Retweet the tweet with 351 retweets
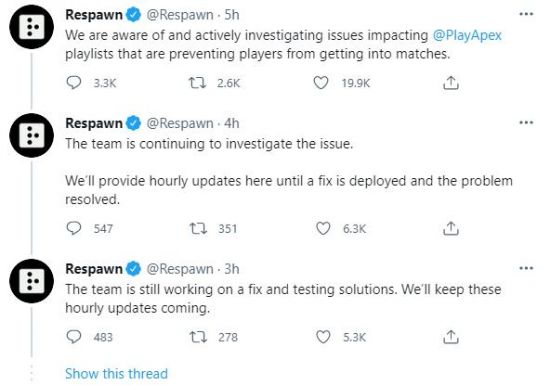550x385 pixels. tap(198, 229)
